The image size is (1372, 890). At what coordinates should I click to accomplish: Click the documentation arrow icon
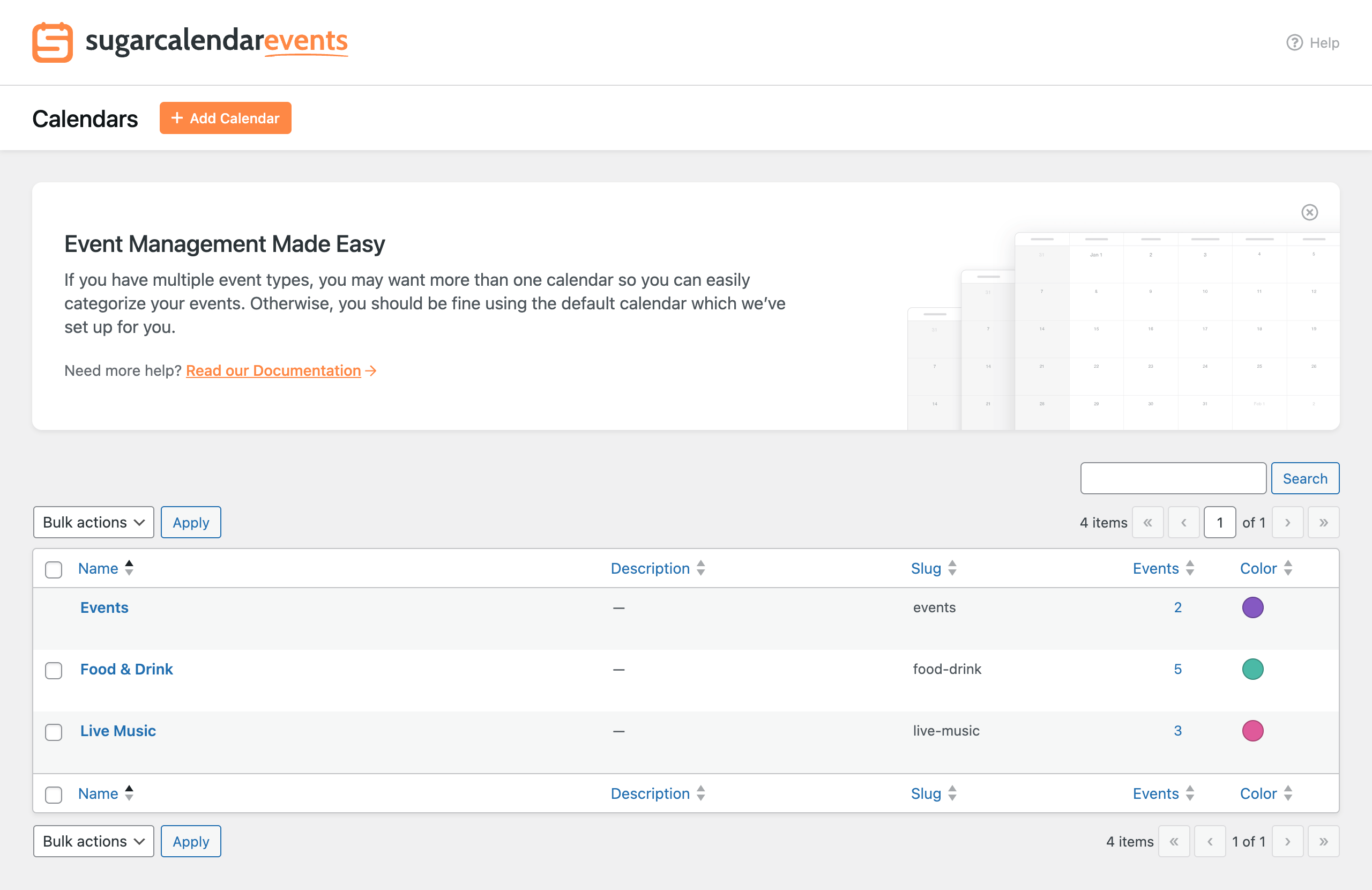371,370
